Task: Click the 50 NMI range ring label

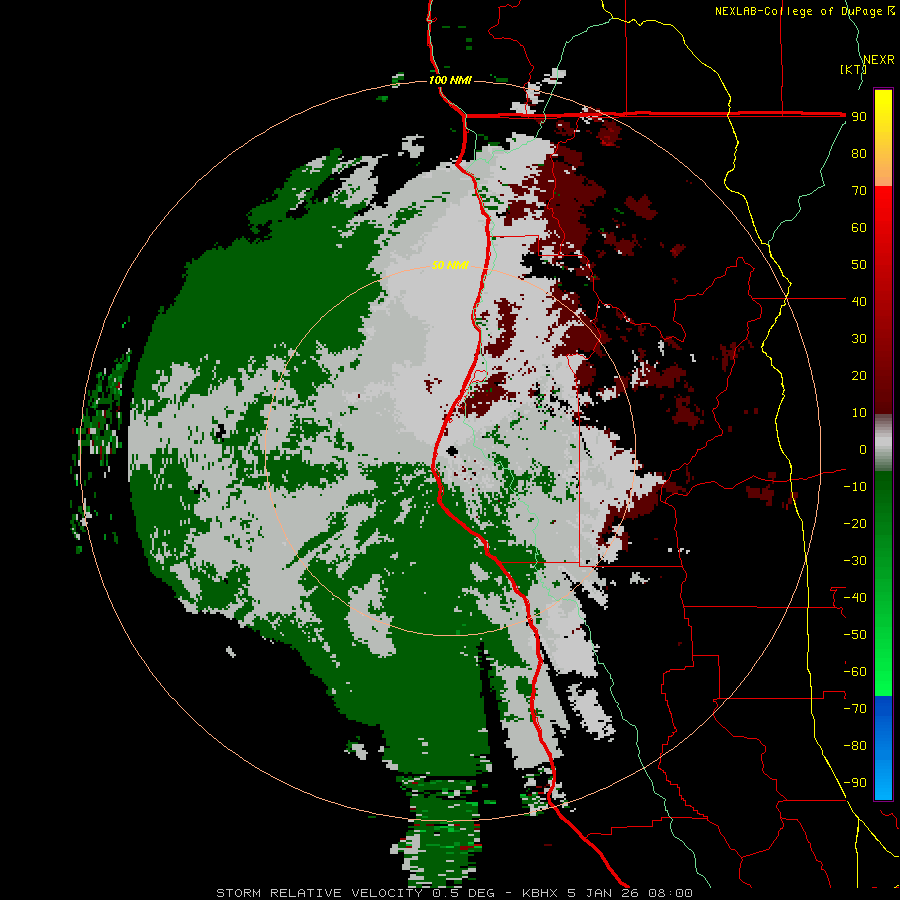Action: point(450,265)
